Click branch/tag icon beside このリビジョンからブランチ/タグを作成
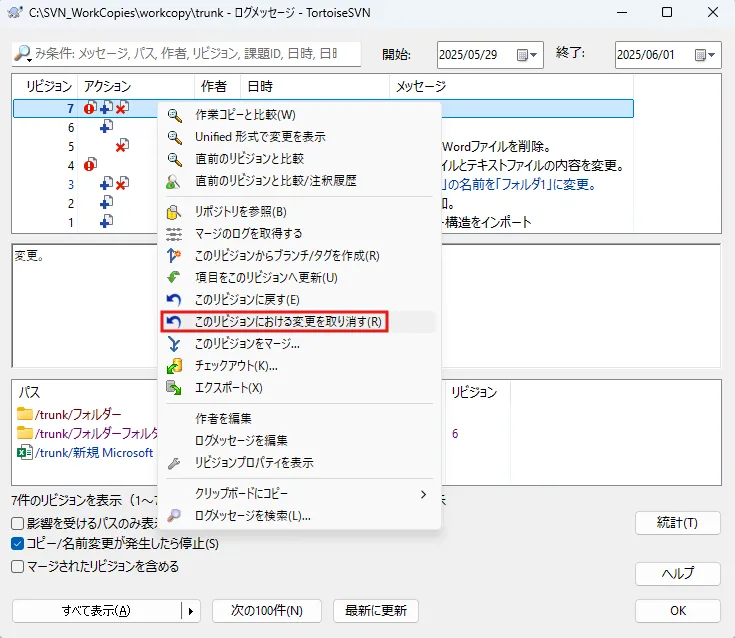Viewport: 735px width, 638px height. (x=173, y=255)
